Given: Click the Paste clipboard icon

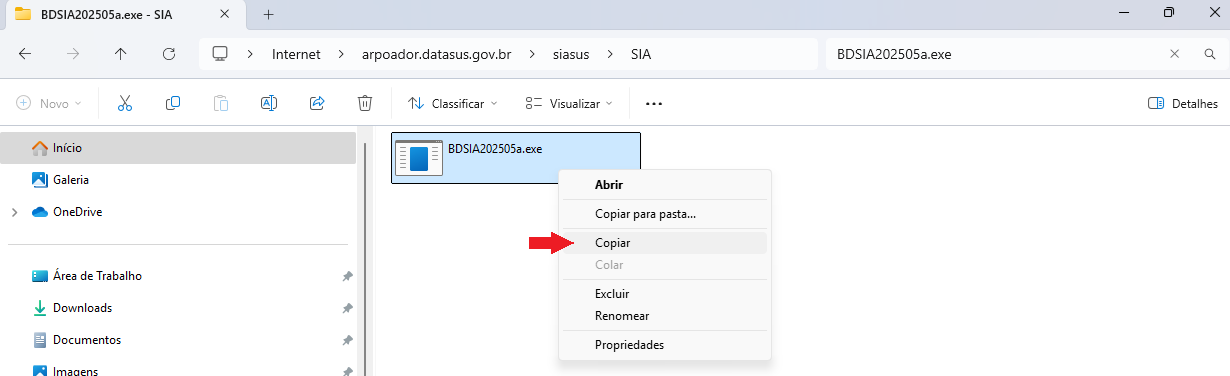Looking at the screenshot, I should pyautogui.click(x=221, y=103).
